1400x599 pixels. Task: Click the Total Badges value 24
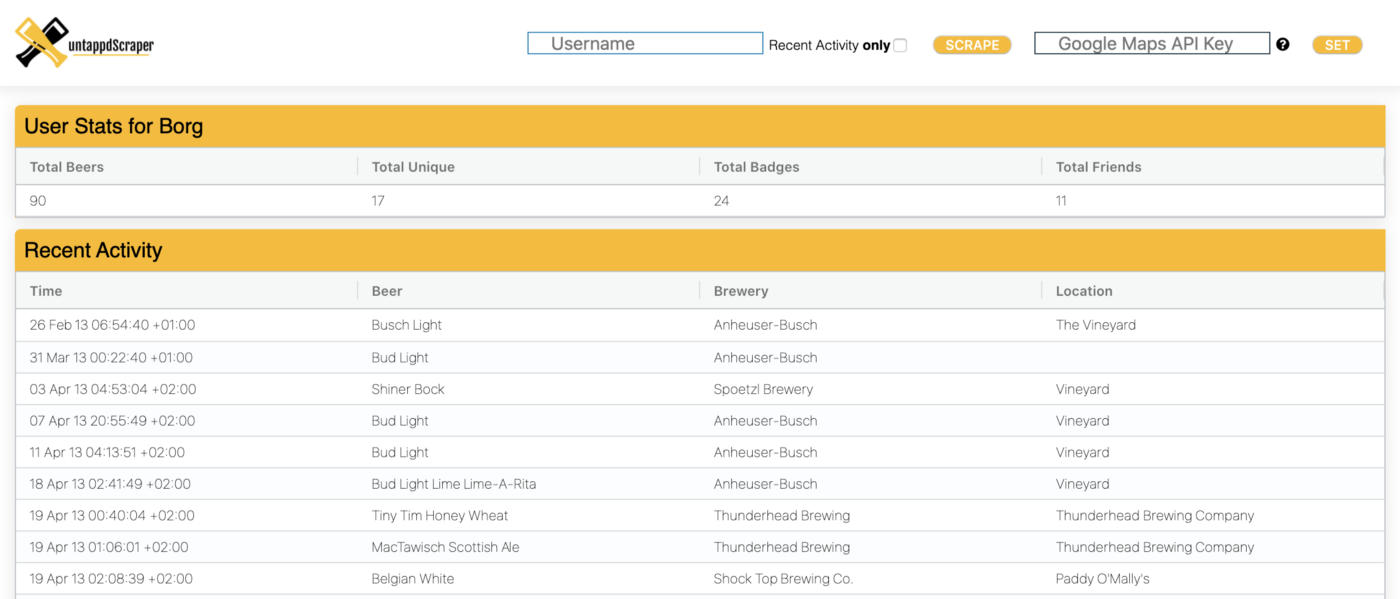click(x=722, y=201)
